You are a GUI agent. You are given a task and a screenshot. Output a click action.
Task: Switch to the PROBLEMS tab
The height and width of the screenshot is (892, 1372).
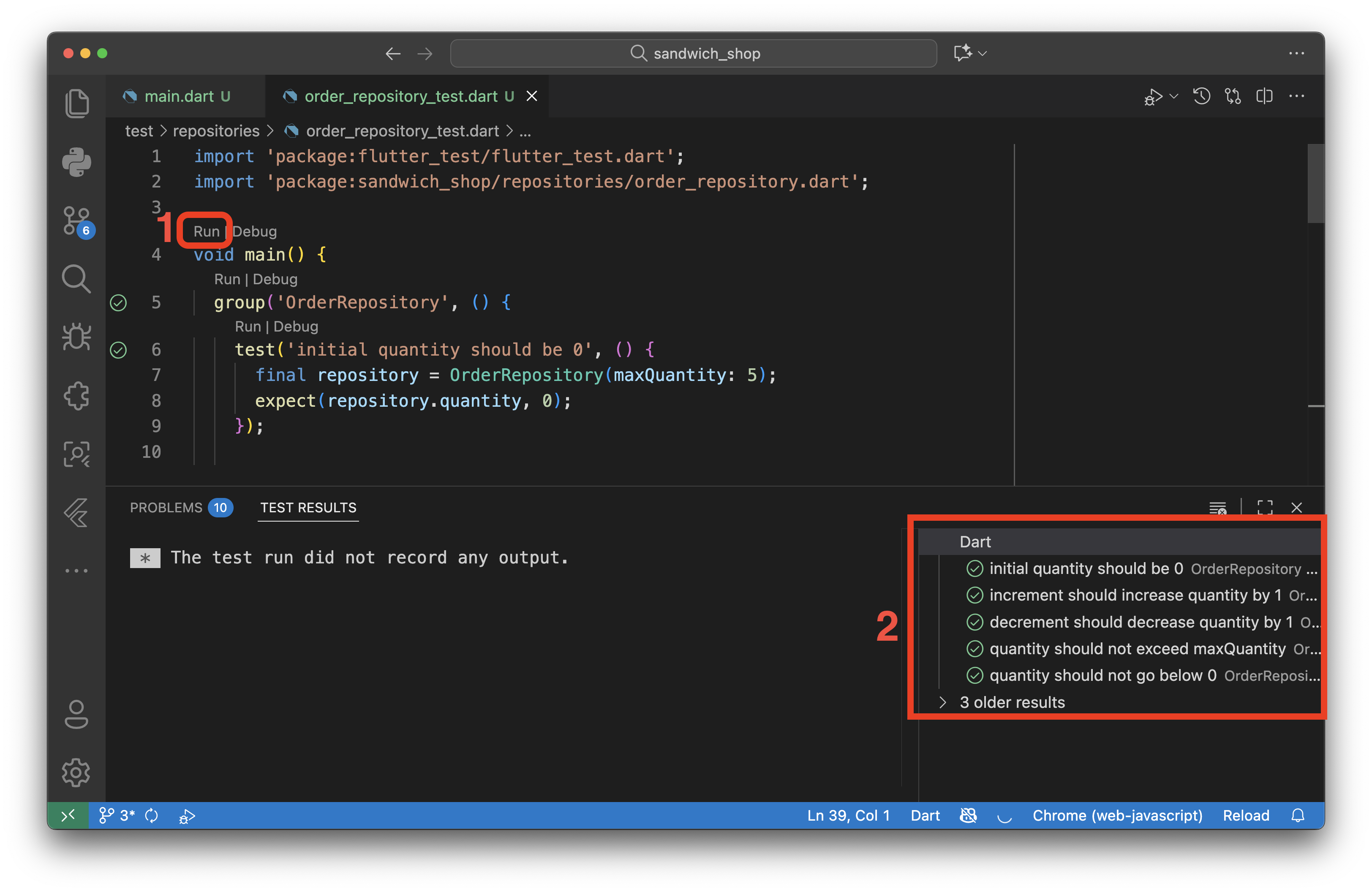(x=166, y=508)
